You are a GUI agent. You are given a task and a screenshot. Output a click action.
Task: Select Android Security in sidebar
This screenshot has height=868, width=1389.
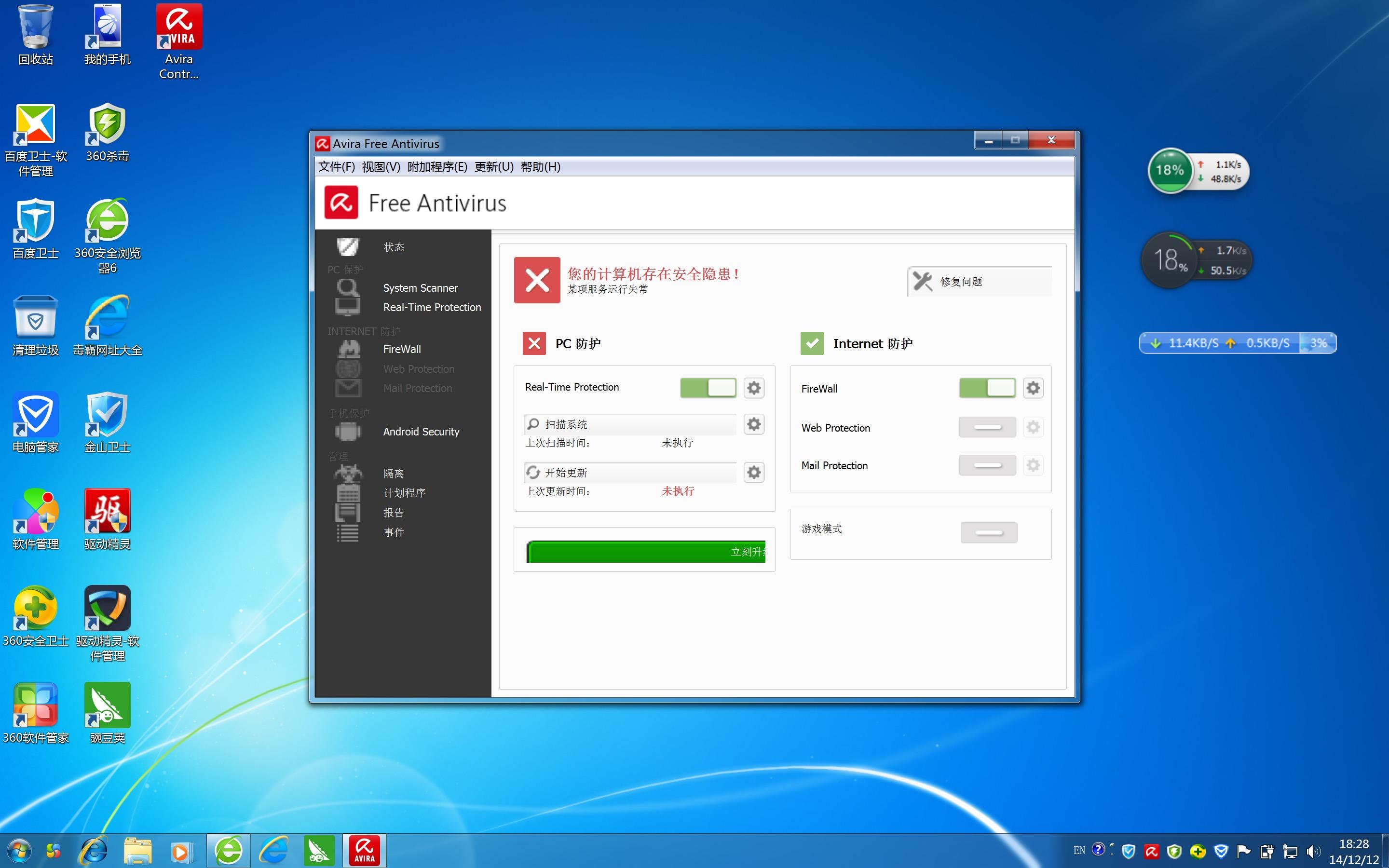(422, 431)
